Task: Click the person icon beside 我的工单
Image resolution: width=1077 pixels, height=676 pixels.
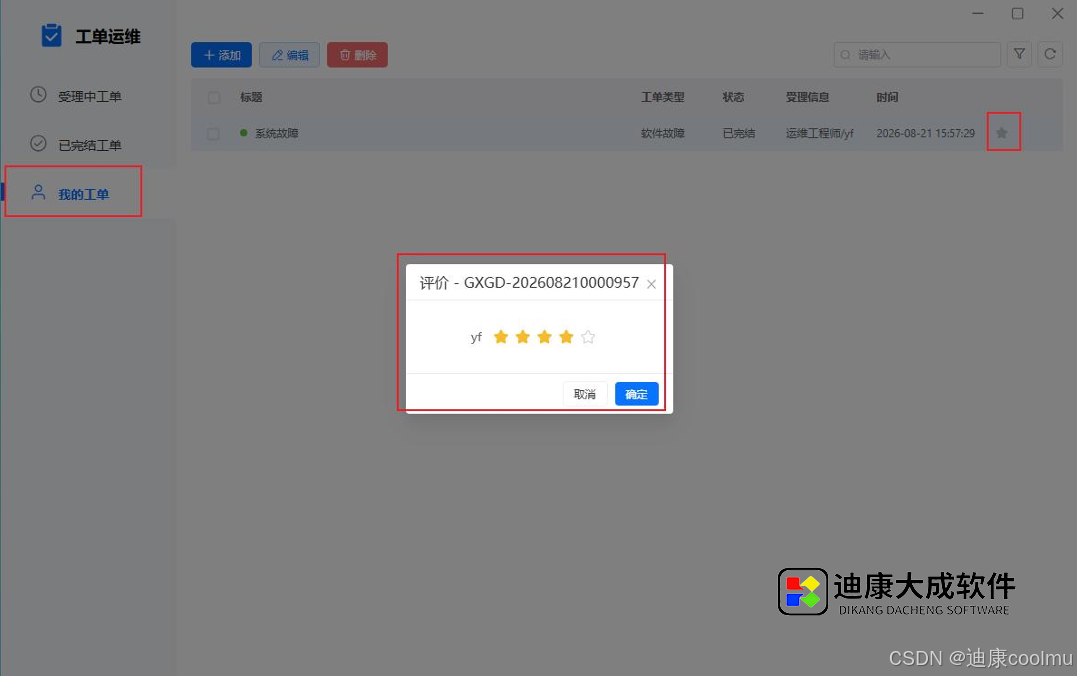Action: (38, 192)
